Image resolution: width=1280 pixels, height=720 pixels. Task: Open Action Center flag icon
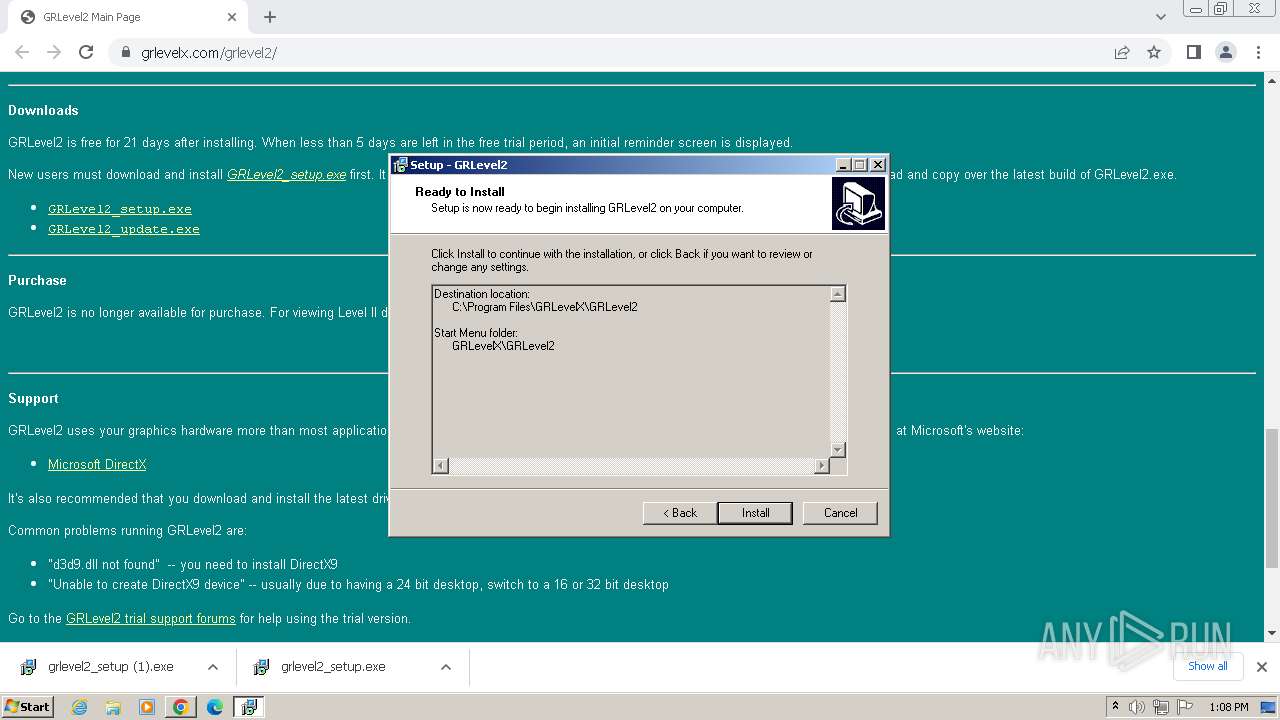tap(1185, 707)
